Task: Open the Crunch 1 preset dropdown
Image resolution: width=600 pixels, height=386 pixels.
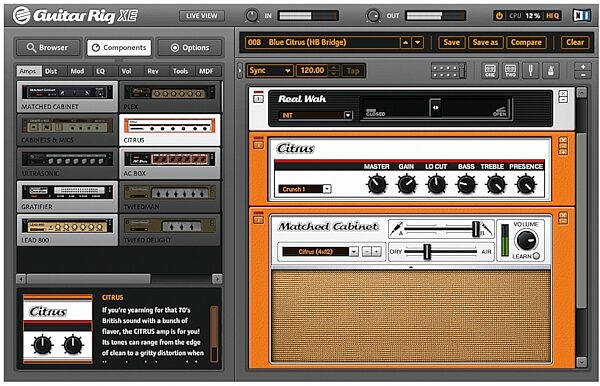Action: pos(305,189)
